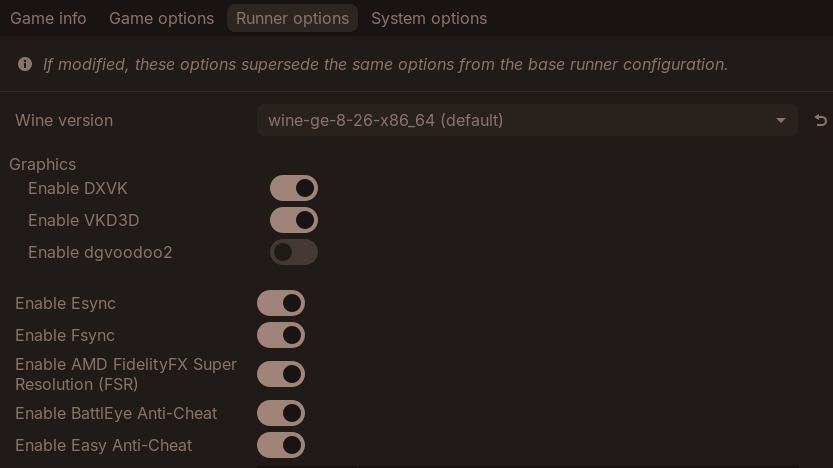
Task: Open the Wine version dropdown arrow
Action: tap(780, 121)
